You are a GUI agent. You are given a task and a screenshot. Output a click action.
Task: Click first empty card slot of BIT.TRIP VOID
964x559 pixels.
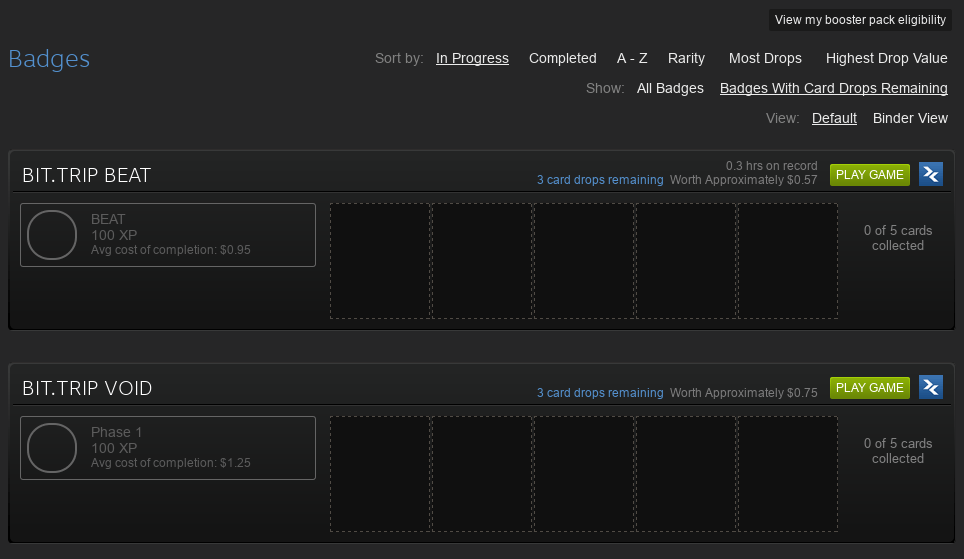(381, 474)
